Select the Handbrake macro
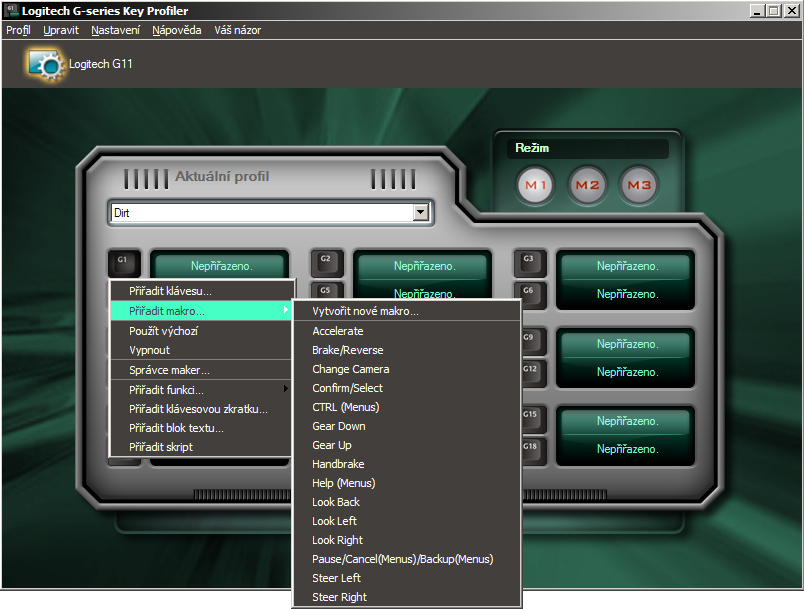Image resolution: width=804 pixels, height=609 pixels. pyautogui.click(x=338, y=464)
